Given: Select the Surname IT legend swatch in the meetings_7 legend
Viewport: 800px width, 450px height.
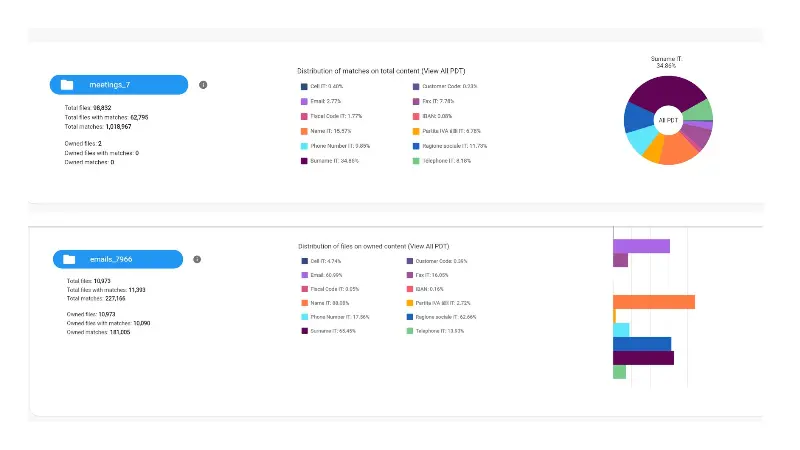Looking at the screenshot, I should pyautogui.click(x=304, y=161).
